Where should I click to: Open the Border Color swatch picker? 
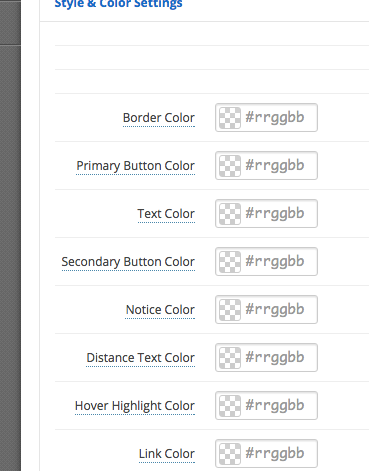click(x=230, y=118)
